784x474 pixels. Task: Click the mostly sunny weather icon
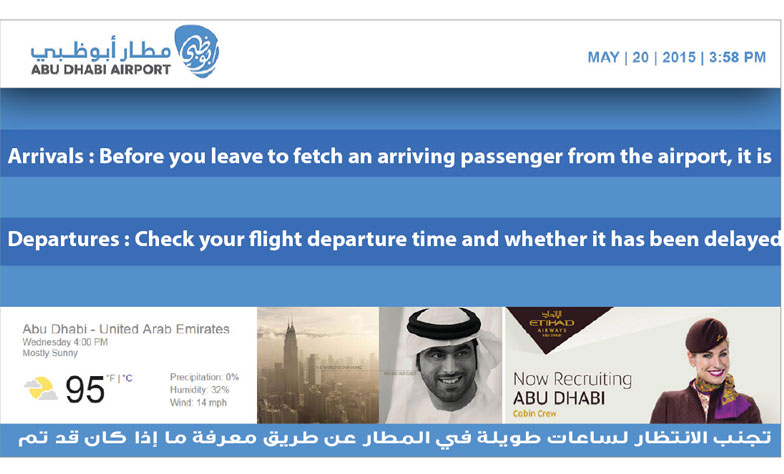click(x=41, y=389)
